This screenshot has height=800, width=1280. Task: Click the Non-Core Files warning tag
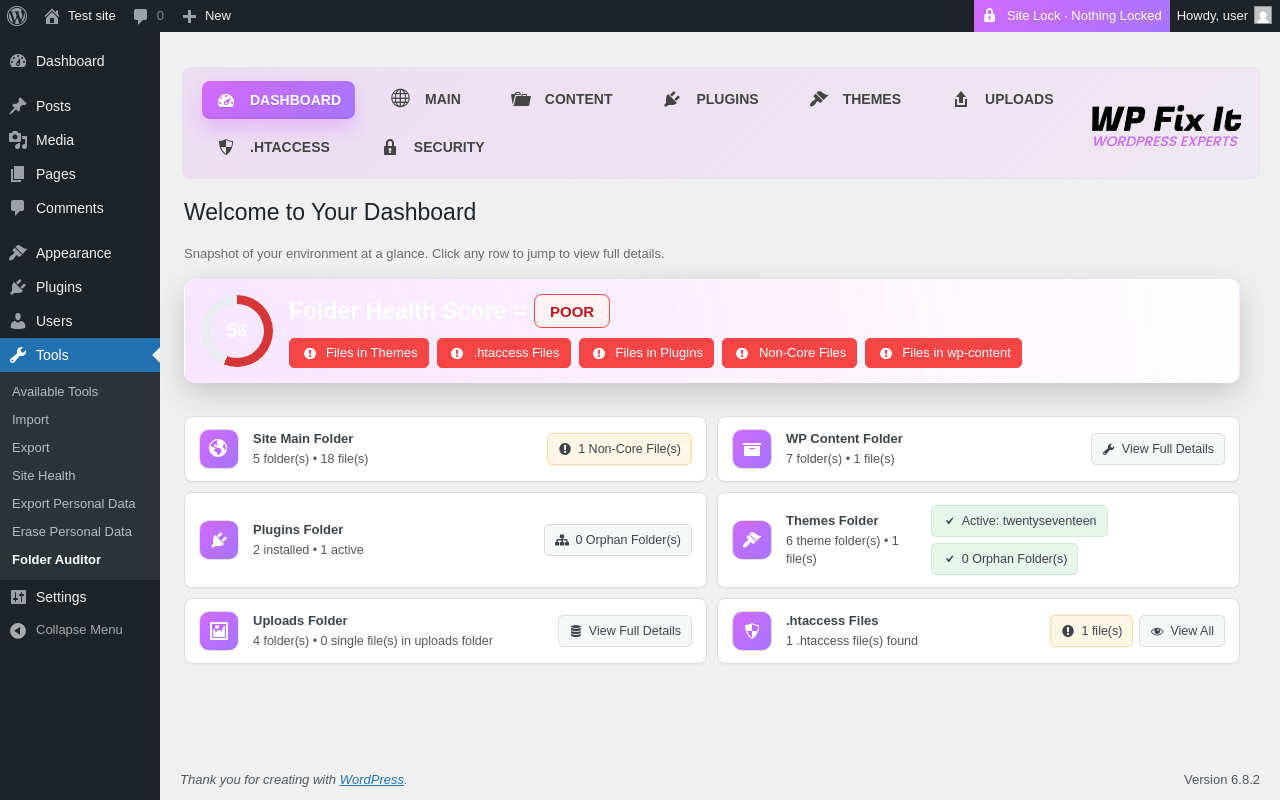pos(789,353)
